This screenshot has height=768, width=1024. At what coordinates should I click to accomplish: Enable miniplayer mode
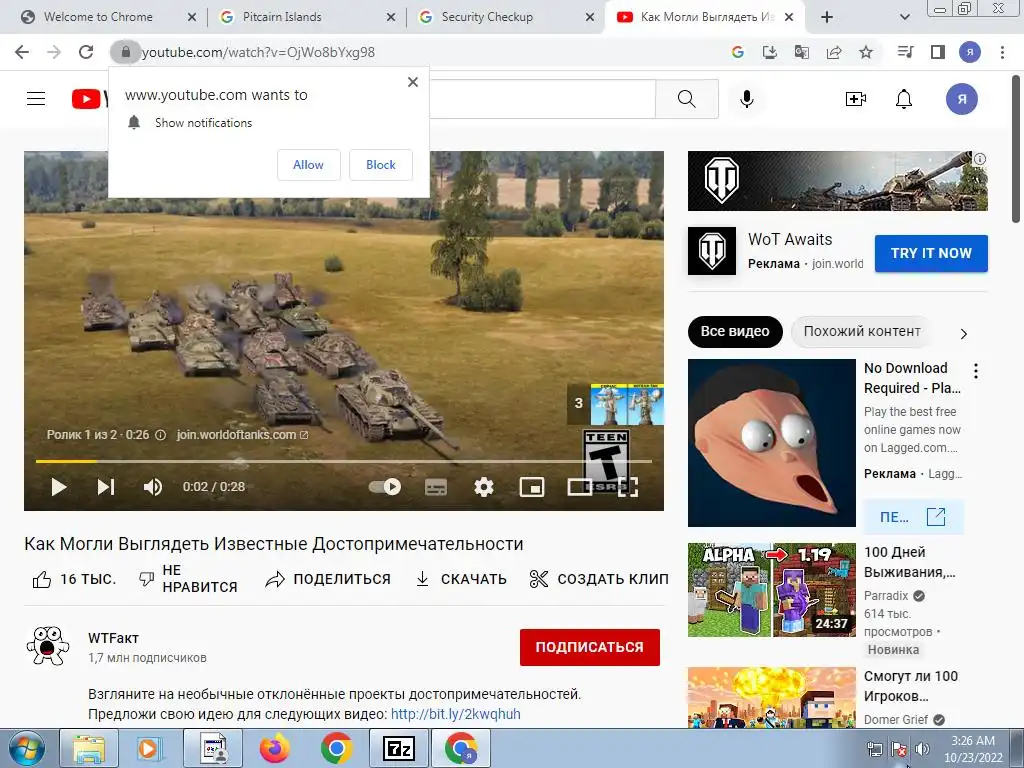[532, 487]
